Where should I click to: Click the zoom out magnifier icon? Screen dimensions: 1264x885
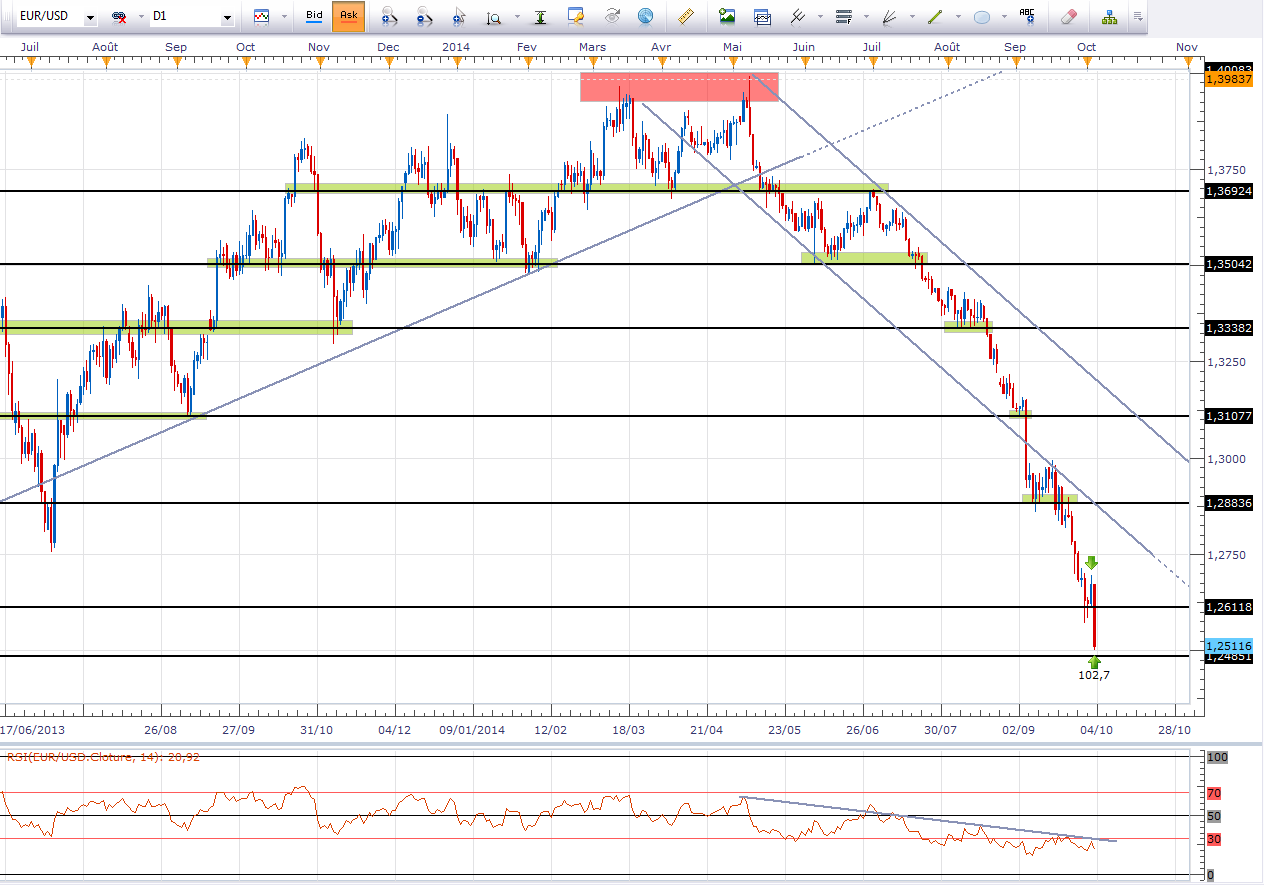(424, 17)
